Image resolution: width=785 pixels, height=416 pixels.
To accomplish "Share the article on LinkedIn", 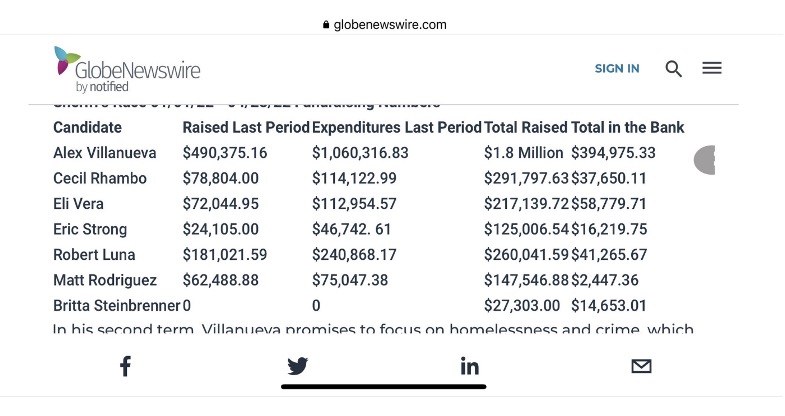I will pyautogui.click(x=469, y=366).
